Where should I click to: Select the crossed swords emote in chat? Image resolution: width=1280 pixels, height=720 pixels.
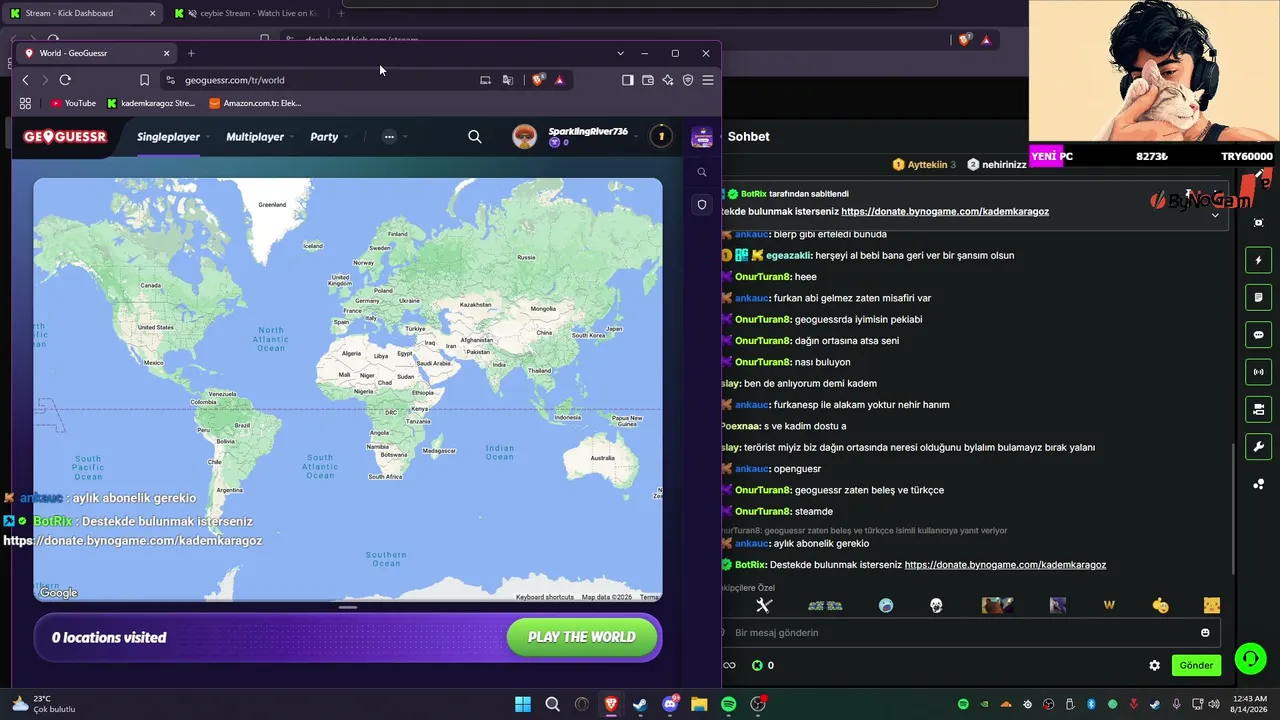(x=764, y=605)
